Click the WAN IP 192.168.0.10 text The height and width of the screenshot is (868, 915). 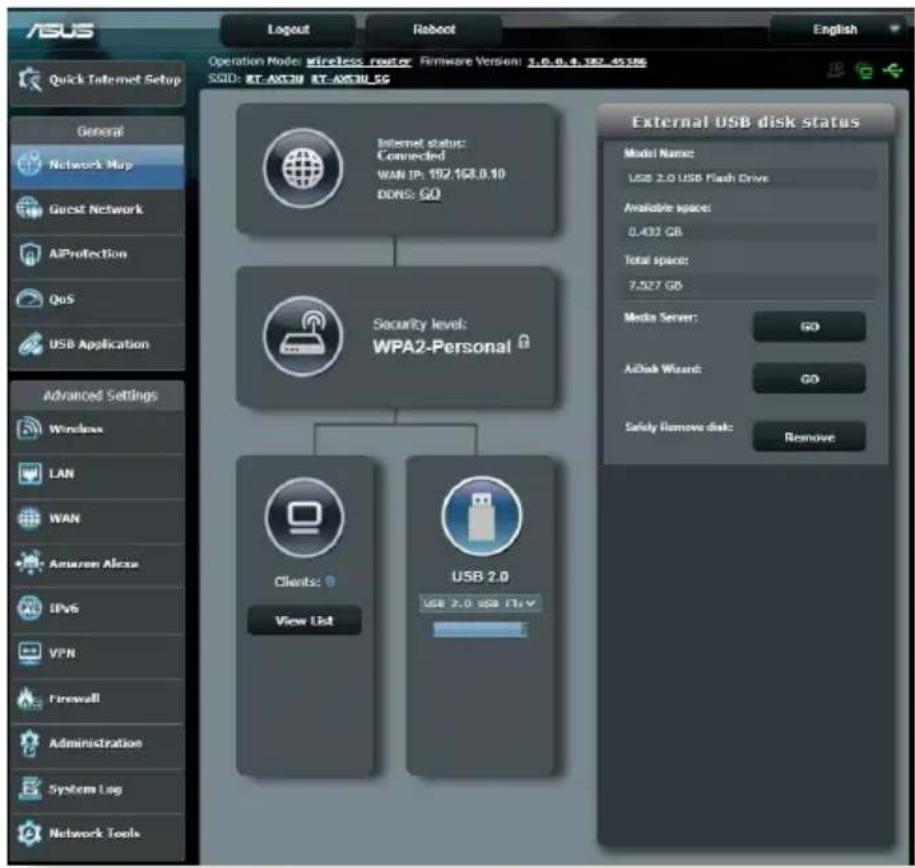(x=441, y=175)
